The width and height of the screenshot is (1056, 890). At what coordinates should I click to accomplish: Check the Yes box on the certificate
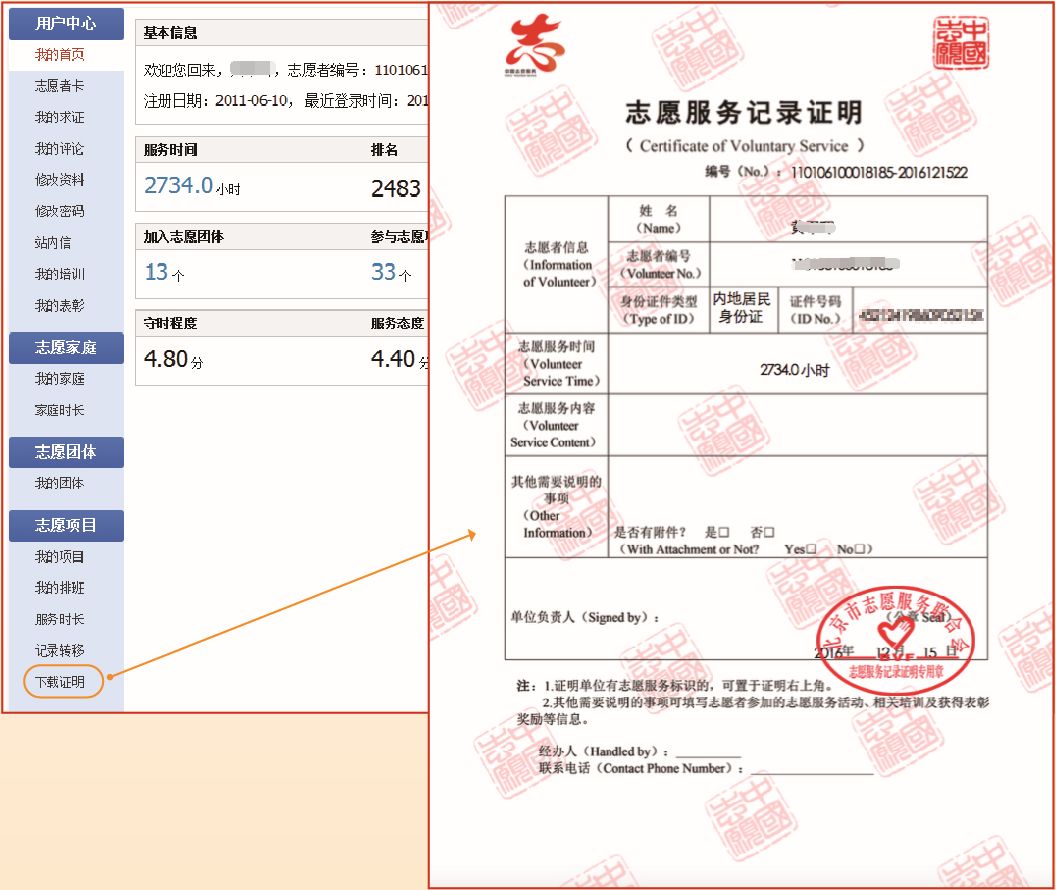pyautogui.click(x=811, y=548)
